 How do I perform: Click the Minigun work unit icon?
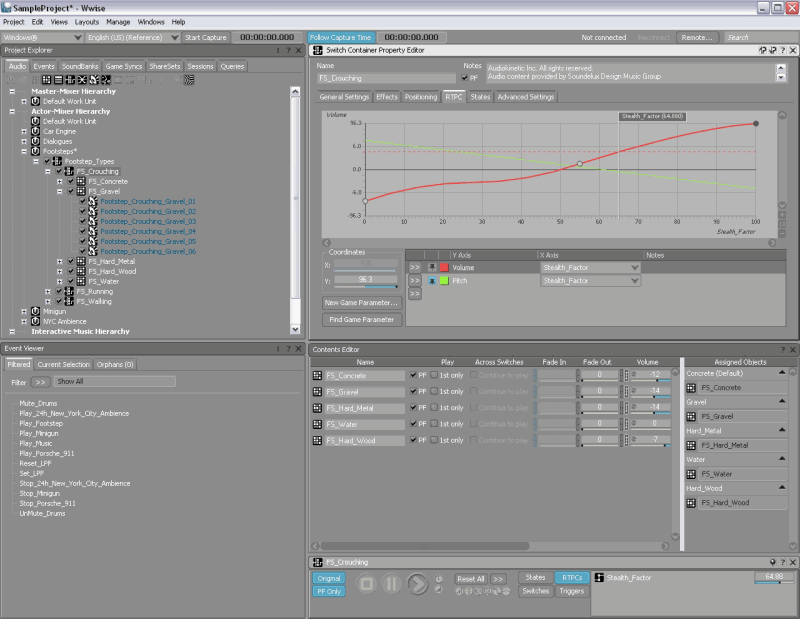coord(35,311)
